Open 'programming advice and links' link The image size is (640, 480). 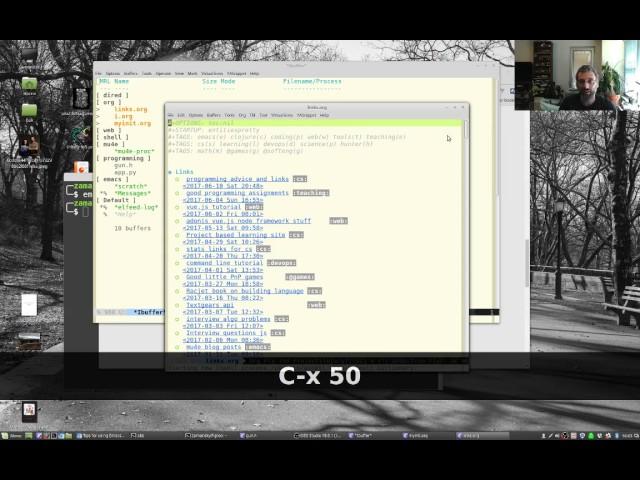237,179
